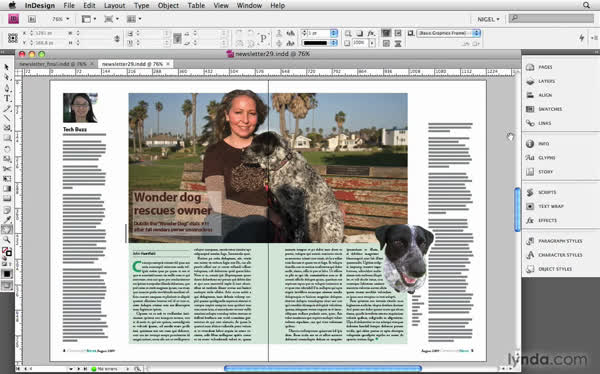Select the Scissors tool
The height and width of the screenshot is (374, 600).
(7, 169)
